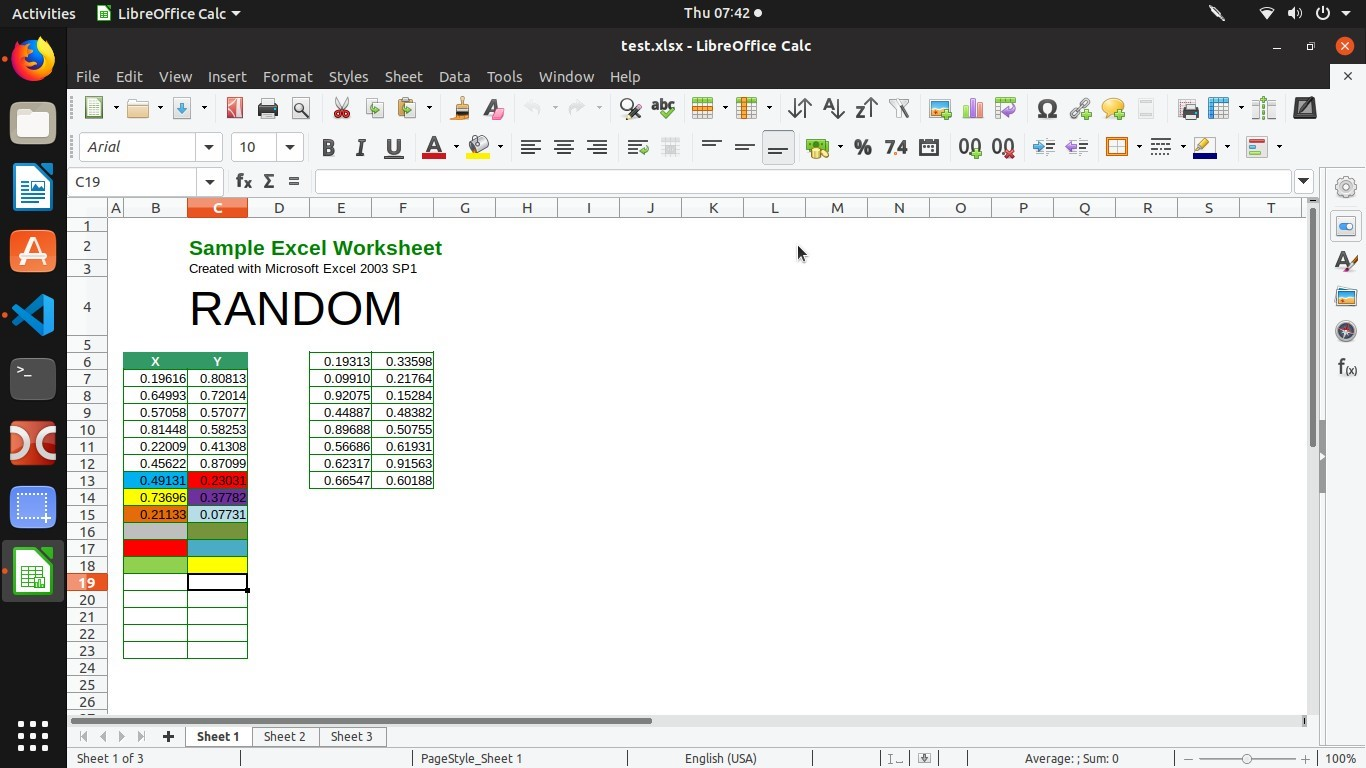Click the Clone Formatting paintbrush icon
Viewport: 1366px width, 768px height.
point(461,108)
